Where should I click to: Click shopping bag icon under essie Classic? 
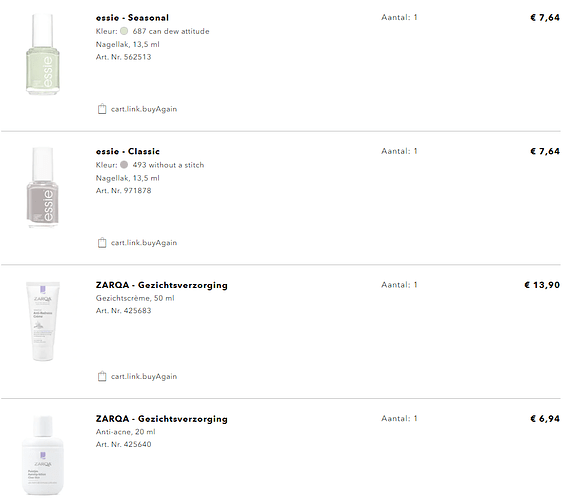click(x=102, y=243)
